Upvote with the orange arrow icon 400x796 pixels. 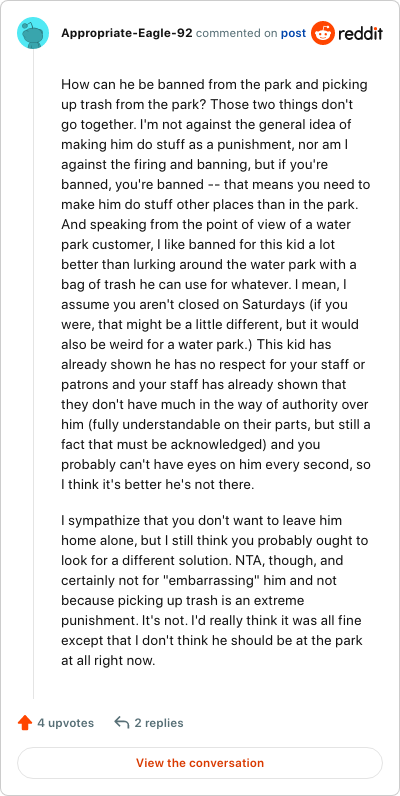[25, 723]
